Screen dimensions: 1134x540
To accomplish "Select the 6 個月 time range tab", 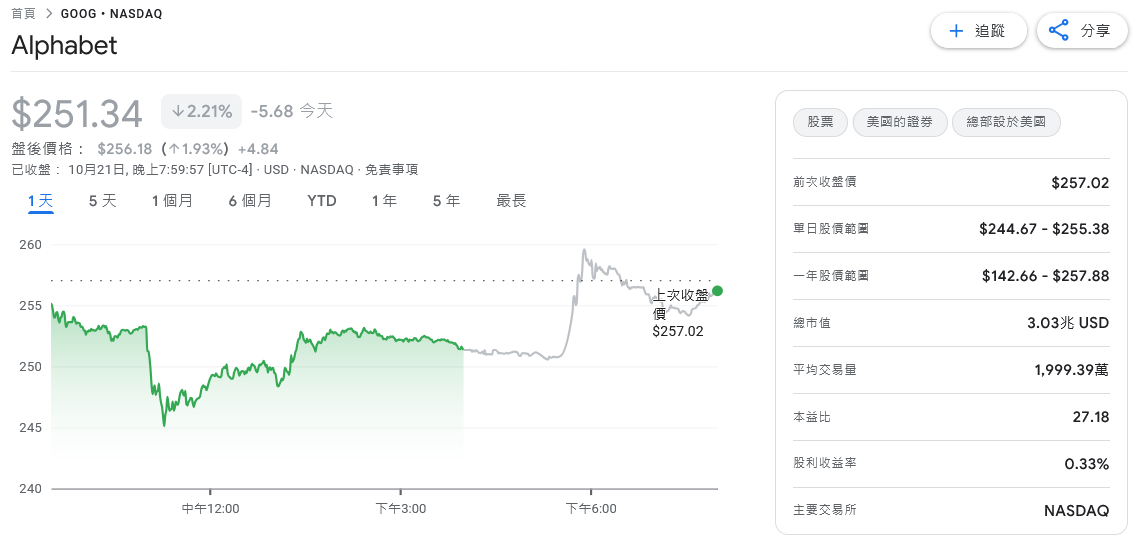I will coord(249,201).
